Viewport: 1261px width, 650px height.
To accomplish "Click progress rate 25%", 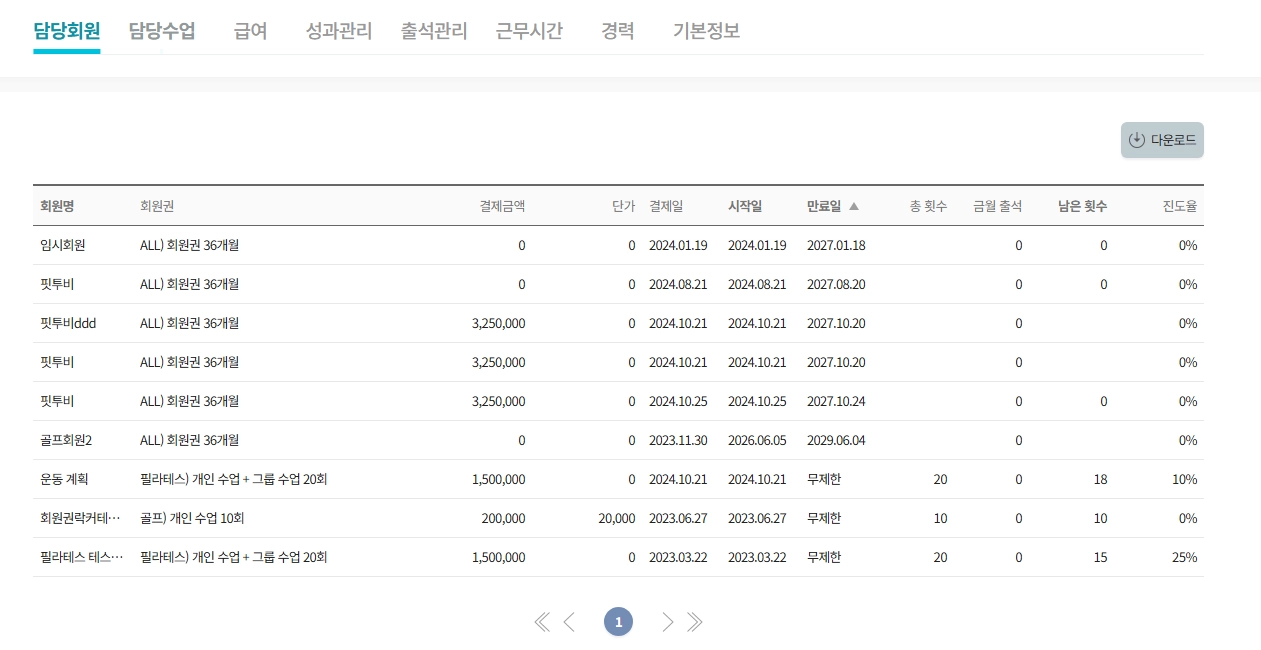I will pyautogui.click(x=1185, y=557).
